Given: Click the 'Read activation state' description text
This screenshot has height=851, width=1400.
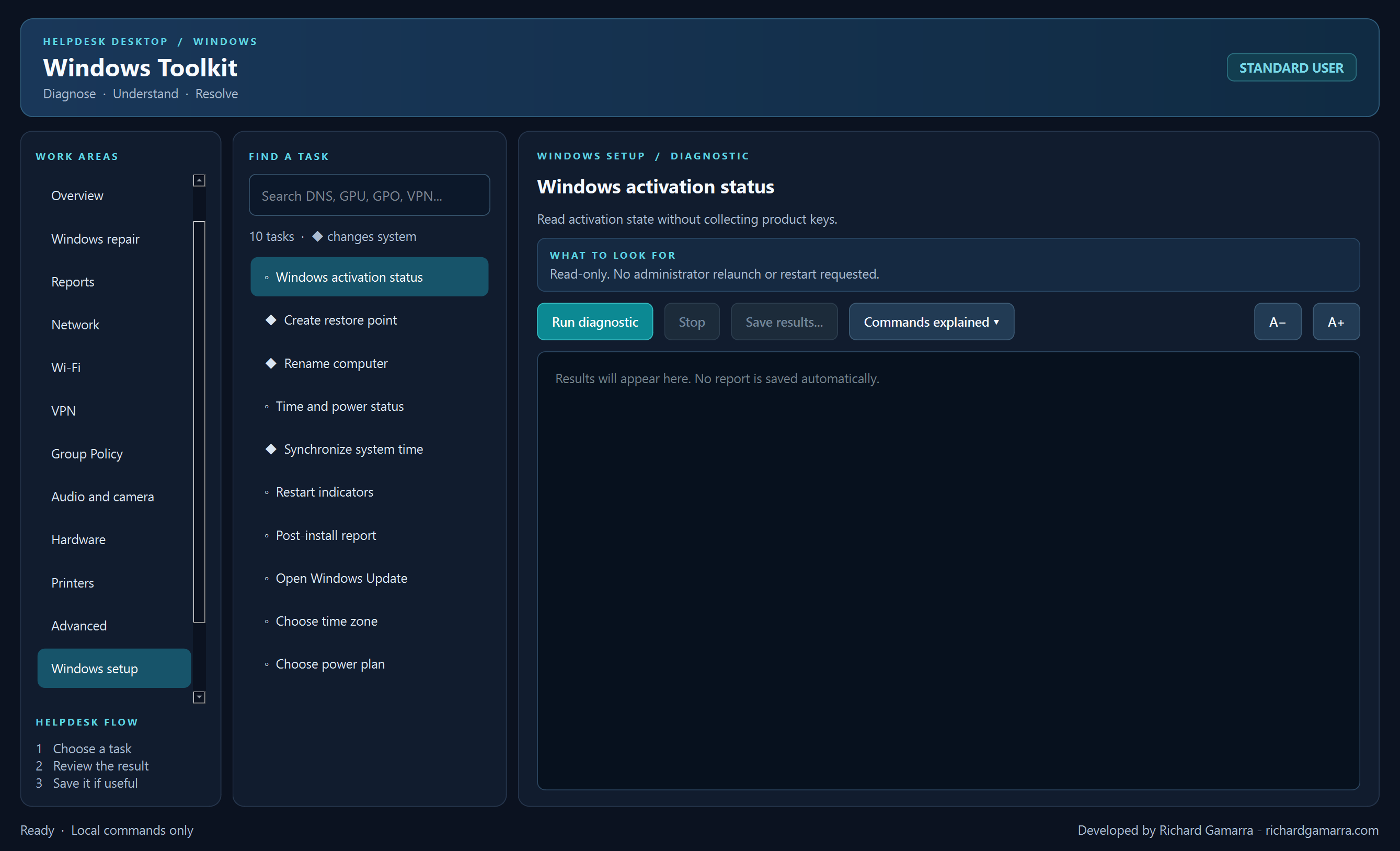Looking at the screenshot, I should click(x=687, y=219).
